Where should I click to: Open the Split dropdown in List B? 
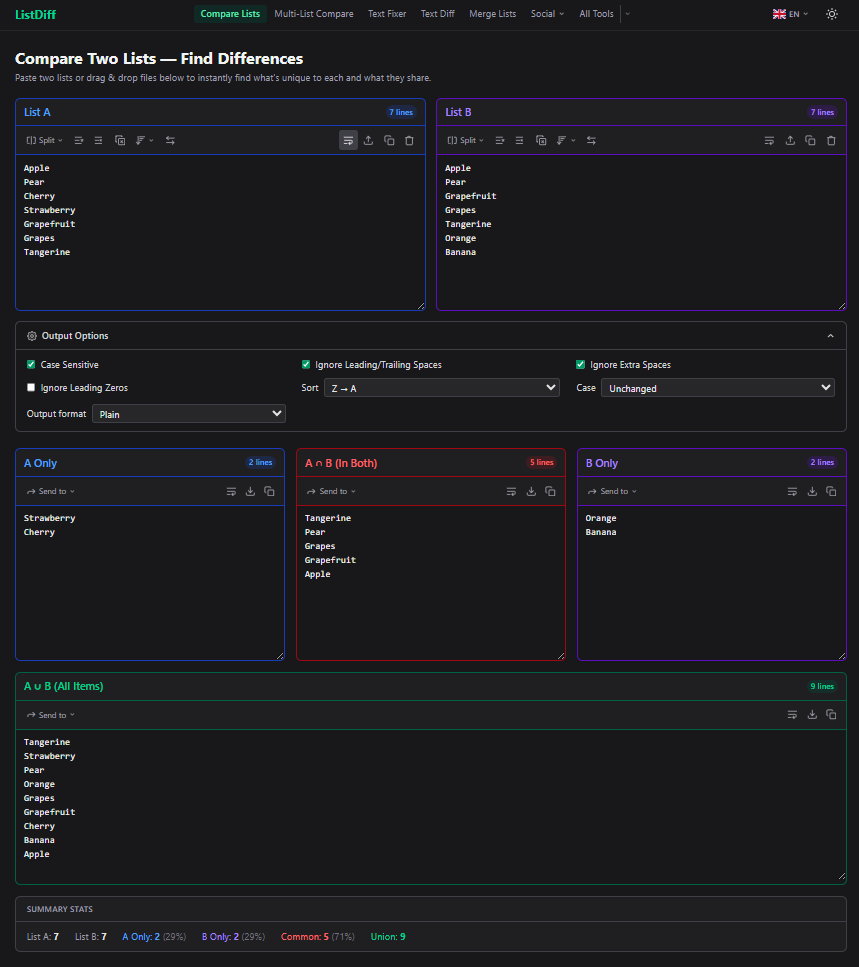(466, 141)
